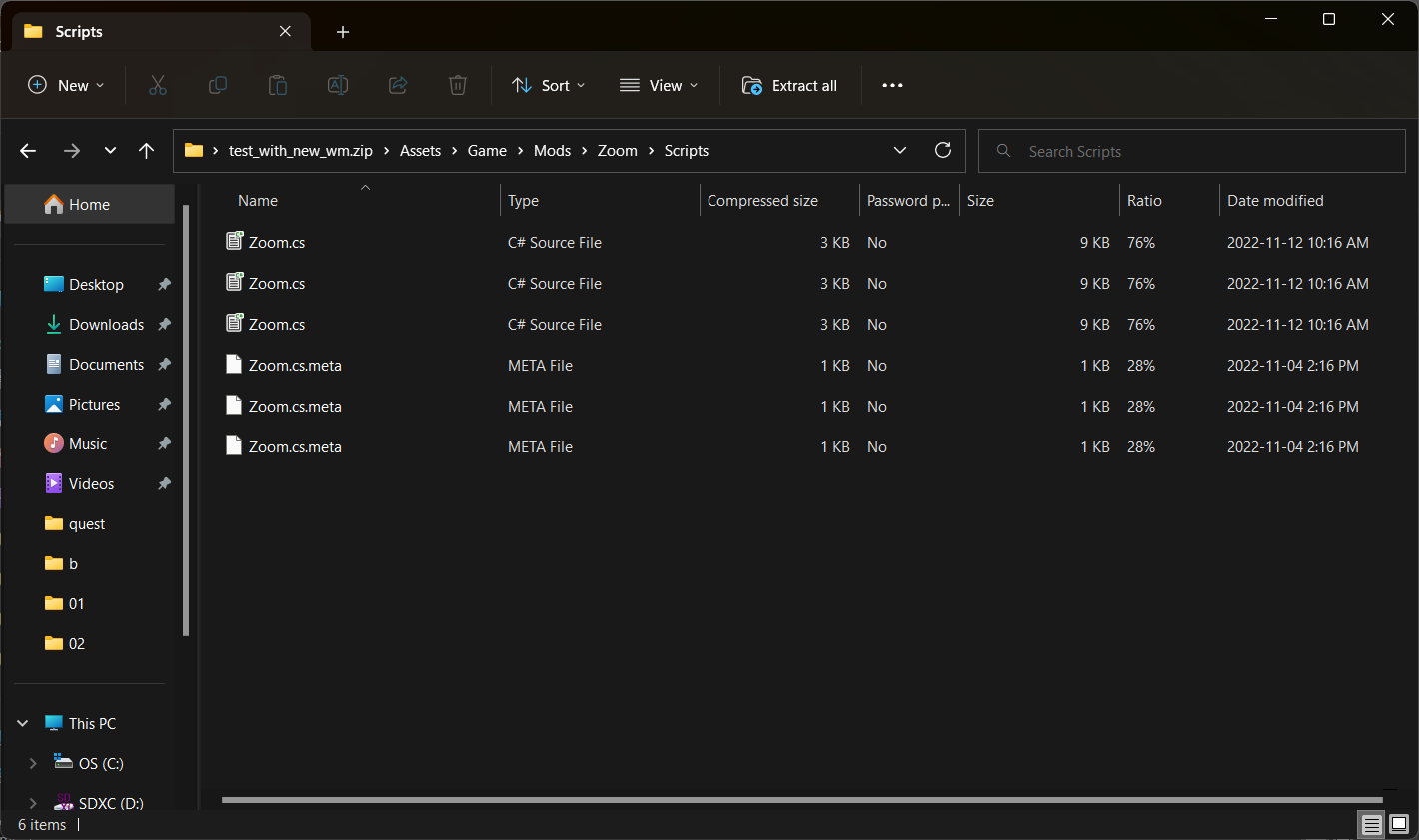Screen dimensions: 1419x840
Task: Go up one folder level
Action: 147,151
